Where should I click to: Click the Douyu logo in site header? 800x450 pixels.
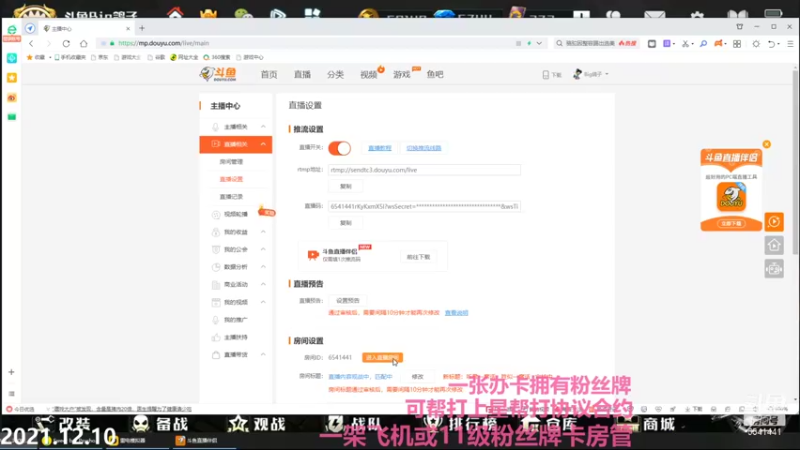218,74
